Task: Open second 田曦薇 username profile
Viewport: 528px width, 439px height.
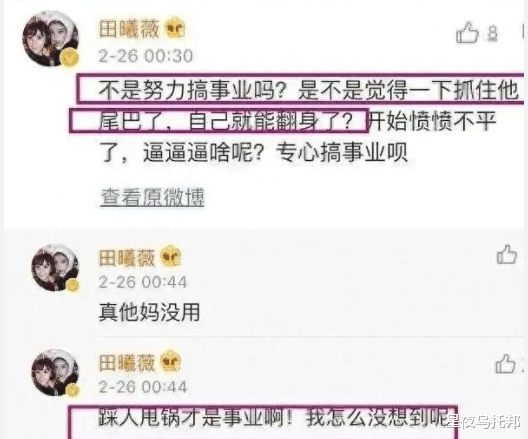Action: (x=127, y=258)
